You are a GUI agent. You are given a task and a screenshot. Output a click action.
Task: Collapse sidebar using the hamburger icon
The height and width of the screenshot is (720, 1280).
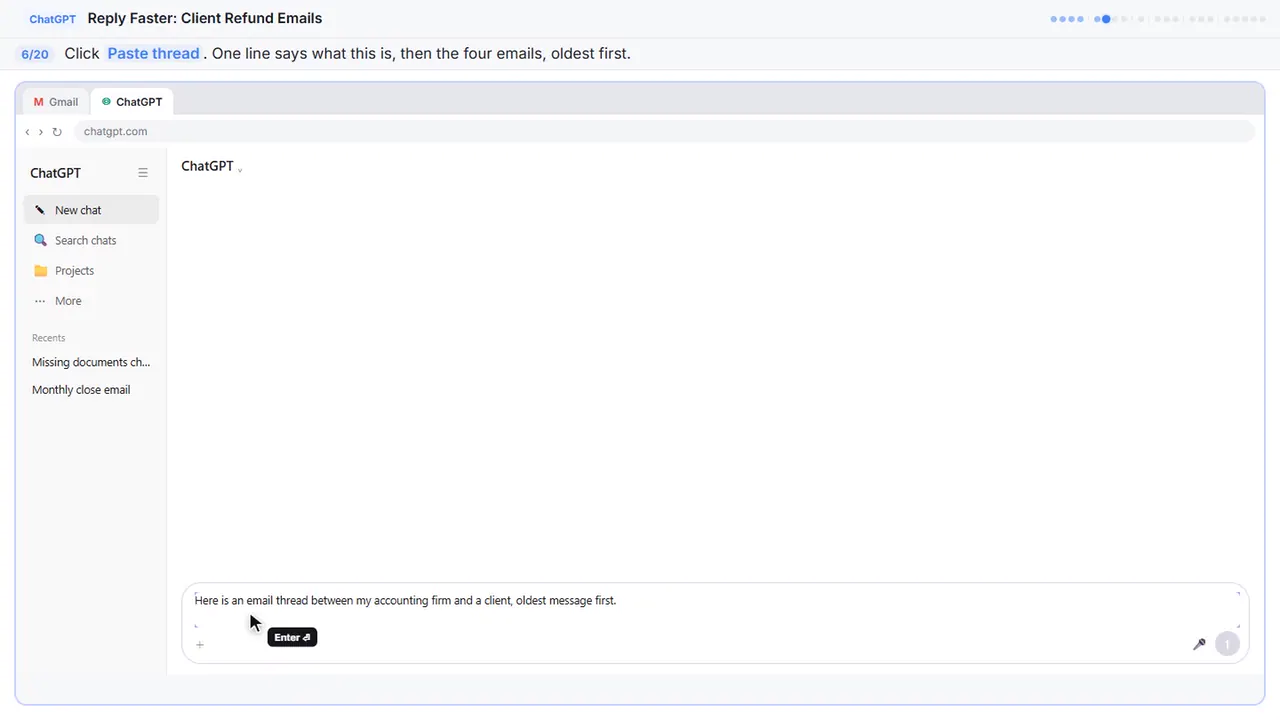pos(143,173)
